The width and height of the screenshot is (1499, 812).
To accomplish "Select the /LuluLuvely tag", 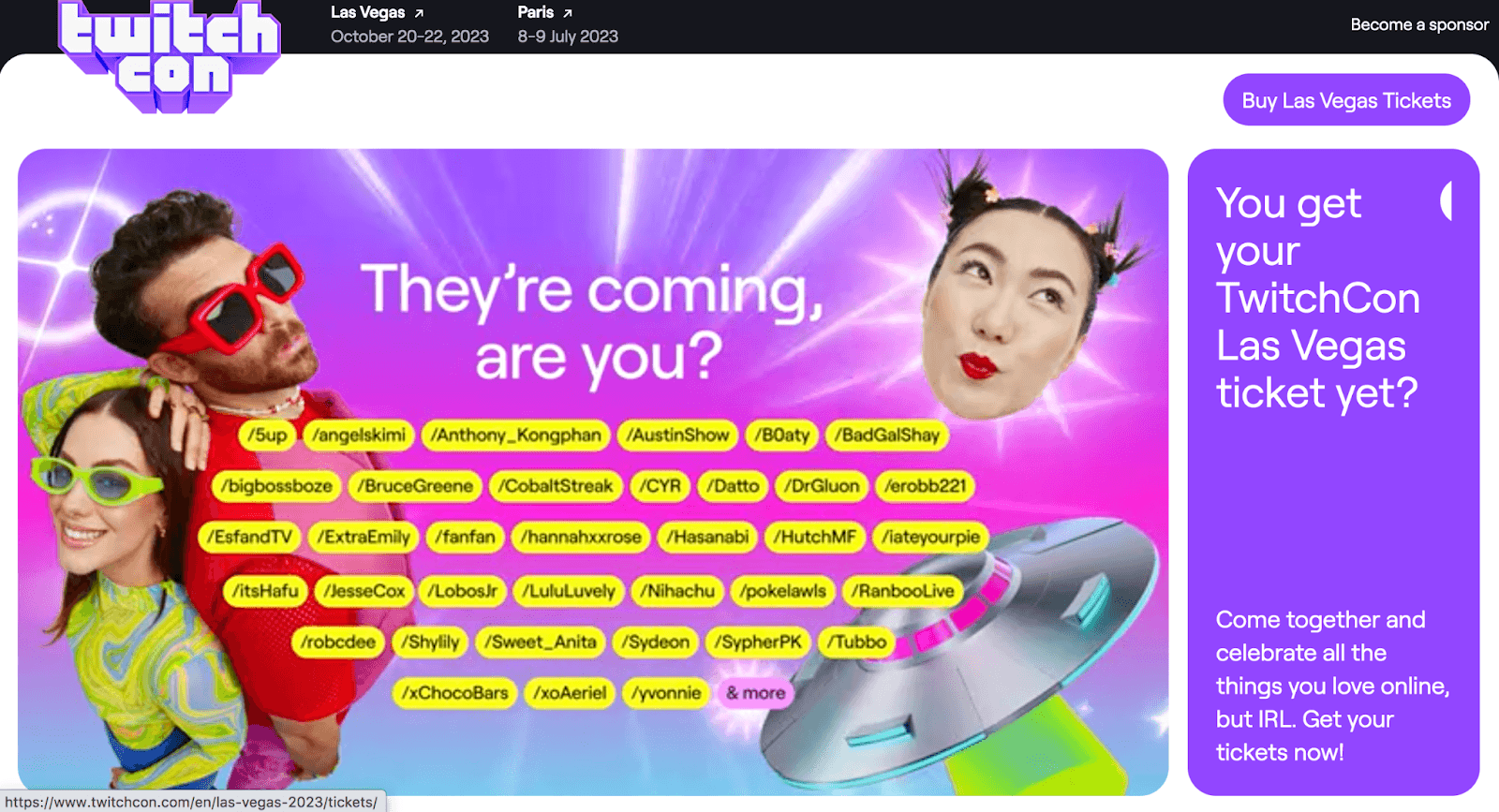I will coord(569,591).
